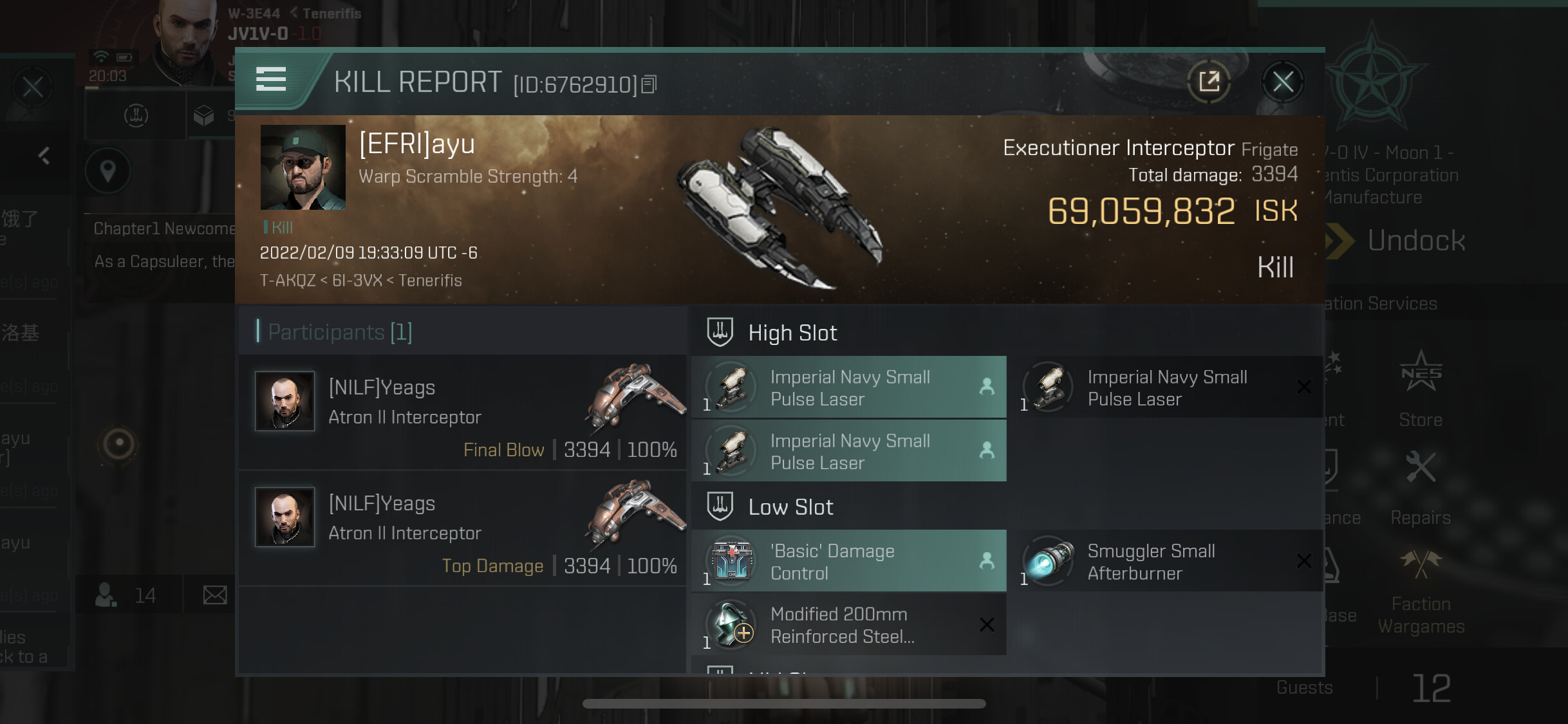Select first Imperial Navy Small Pulse Laser
The height and width of the screenshot is (724, 1568).
(x=848, y=387)
